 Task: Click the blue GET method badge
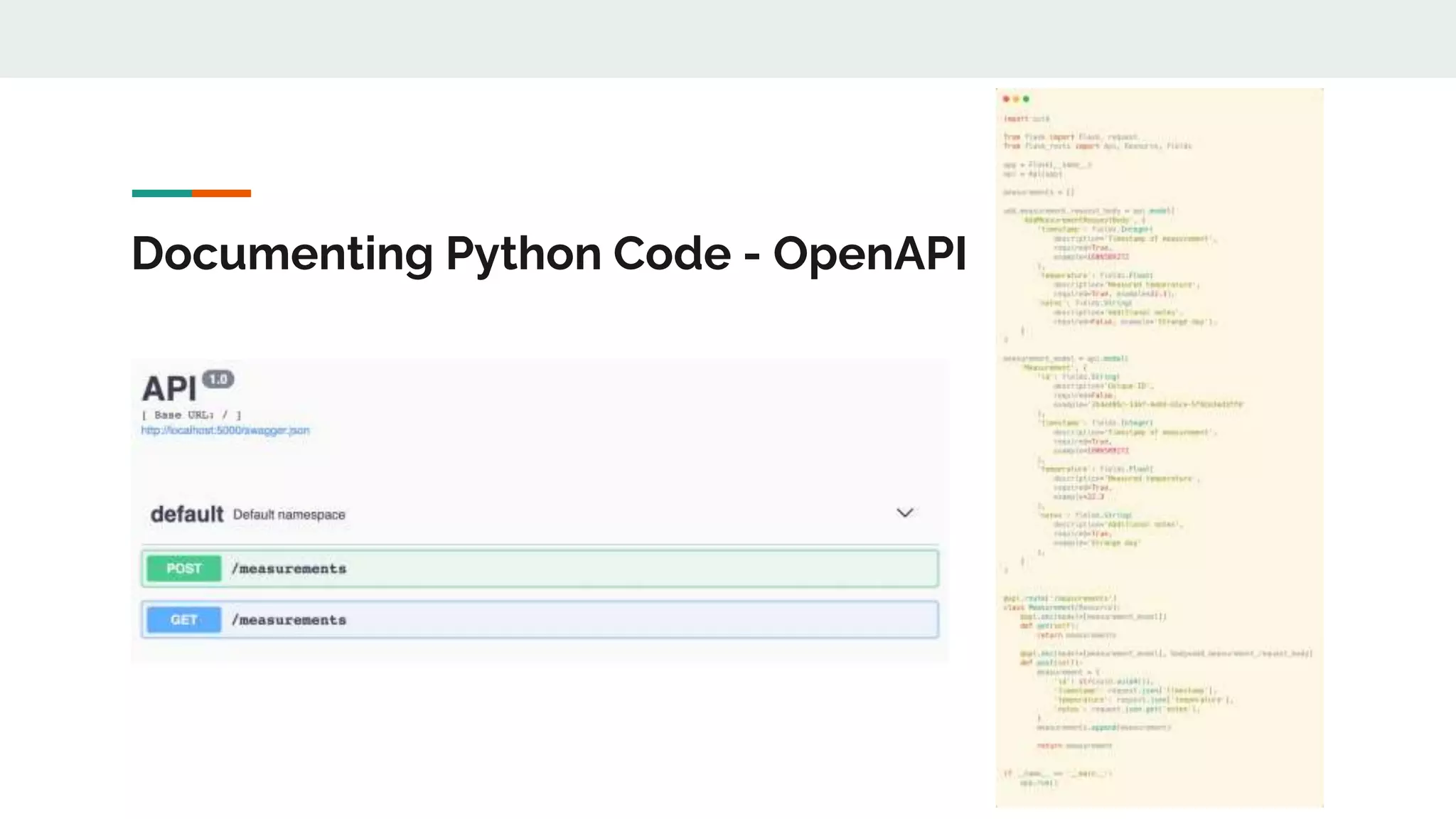click(x=184, y=620)
